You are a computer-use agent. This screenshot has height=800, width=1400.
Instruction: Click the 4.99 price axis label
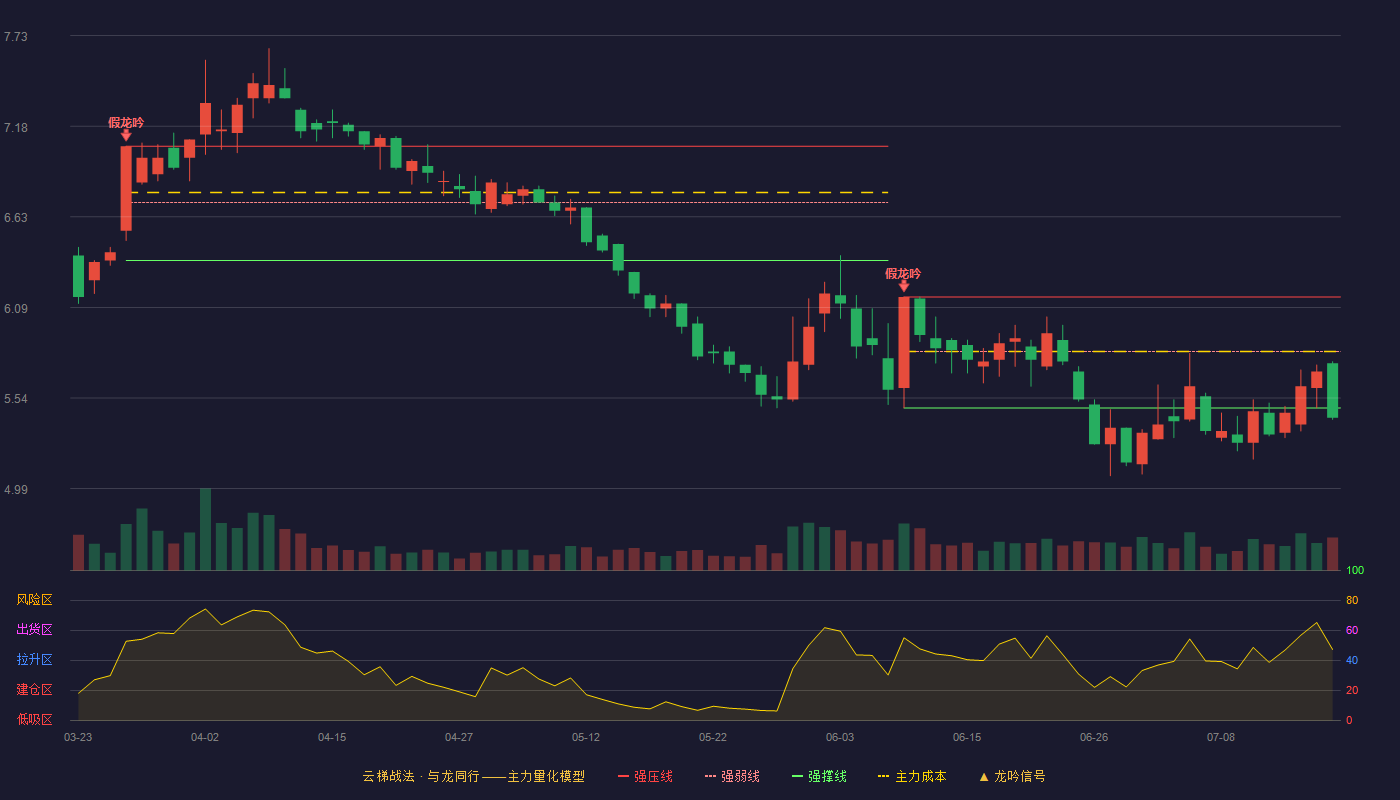pos(16,490)
